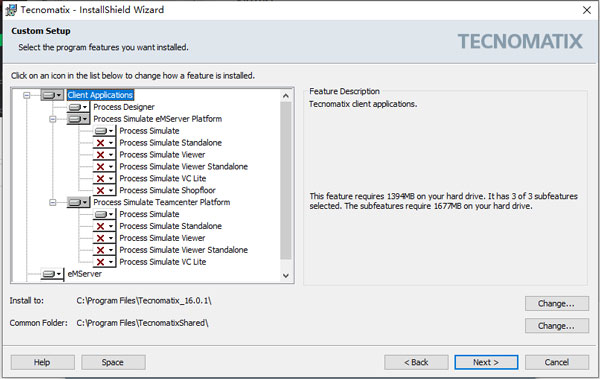Click drive icon of Process Simulate under eMServer Platform
The image size is (600, 379).
104,131
